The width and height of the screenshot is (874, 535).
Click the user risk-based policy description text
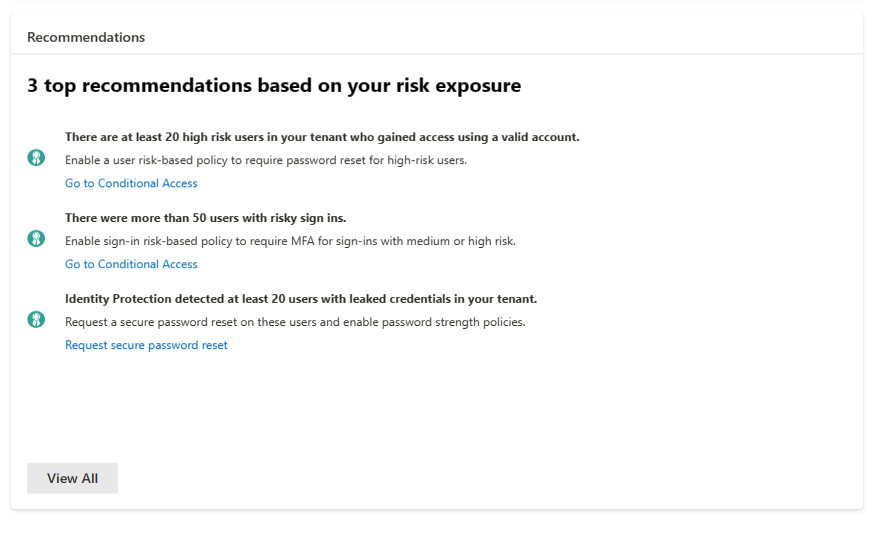266,160
